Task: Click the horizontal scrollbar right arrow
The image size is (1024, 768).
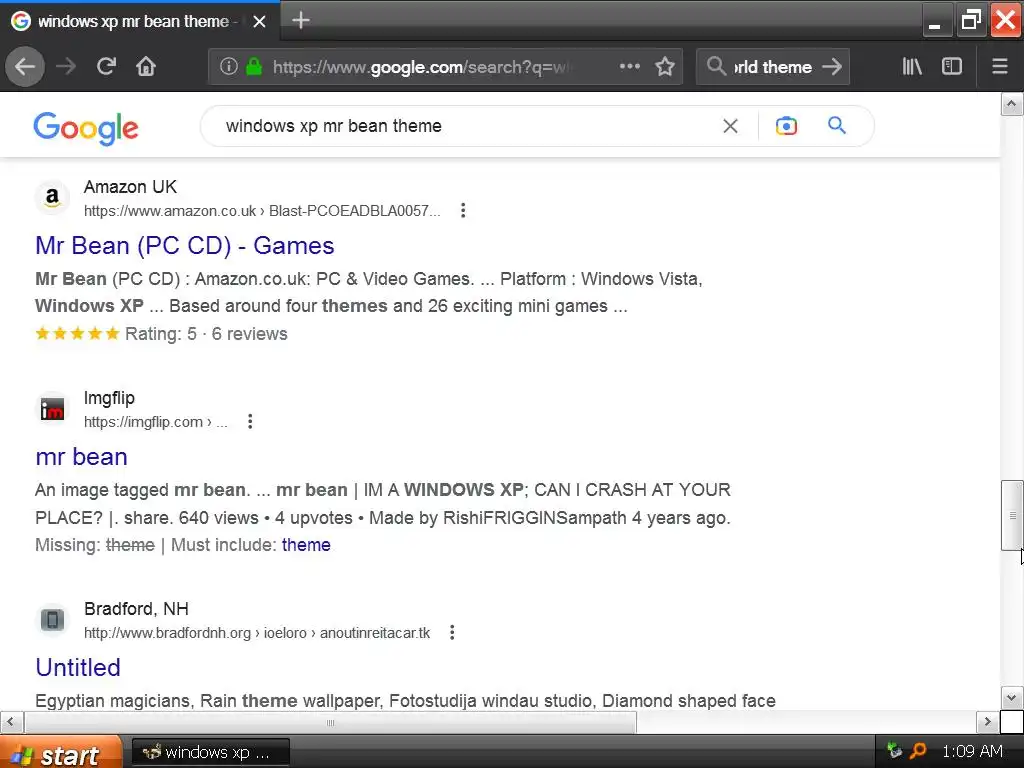Action: tap(987, 722)
